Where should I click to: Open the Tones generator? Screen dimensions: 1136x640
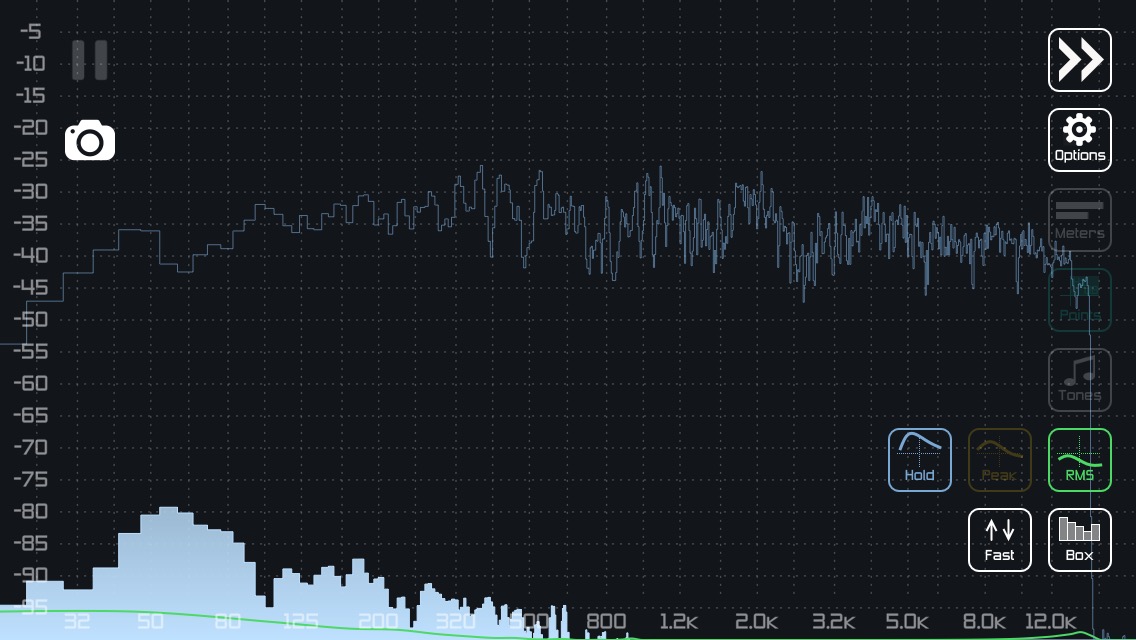(x=1079, y=380)
